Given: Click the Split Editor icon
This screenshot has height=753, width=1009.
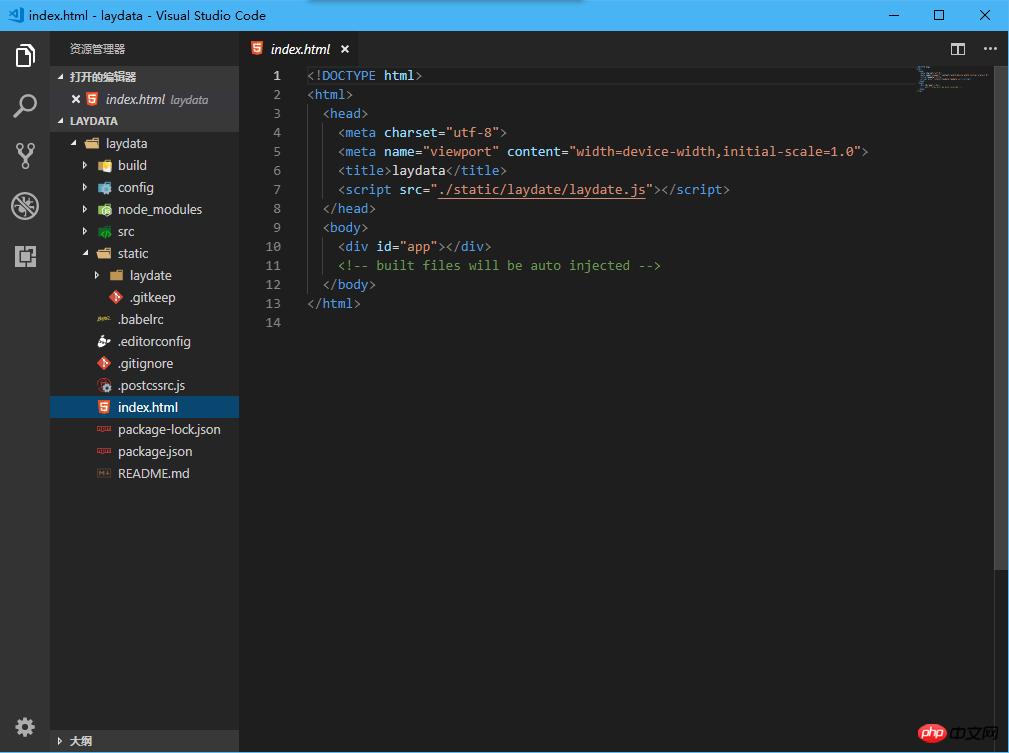Looking at the screenshot, I should point(958,48).
